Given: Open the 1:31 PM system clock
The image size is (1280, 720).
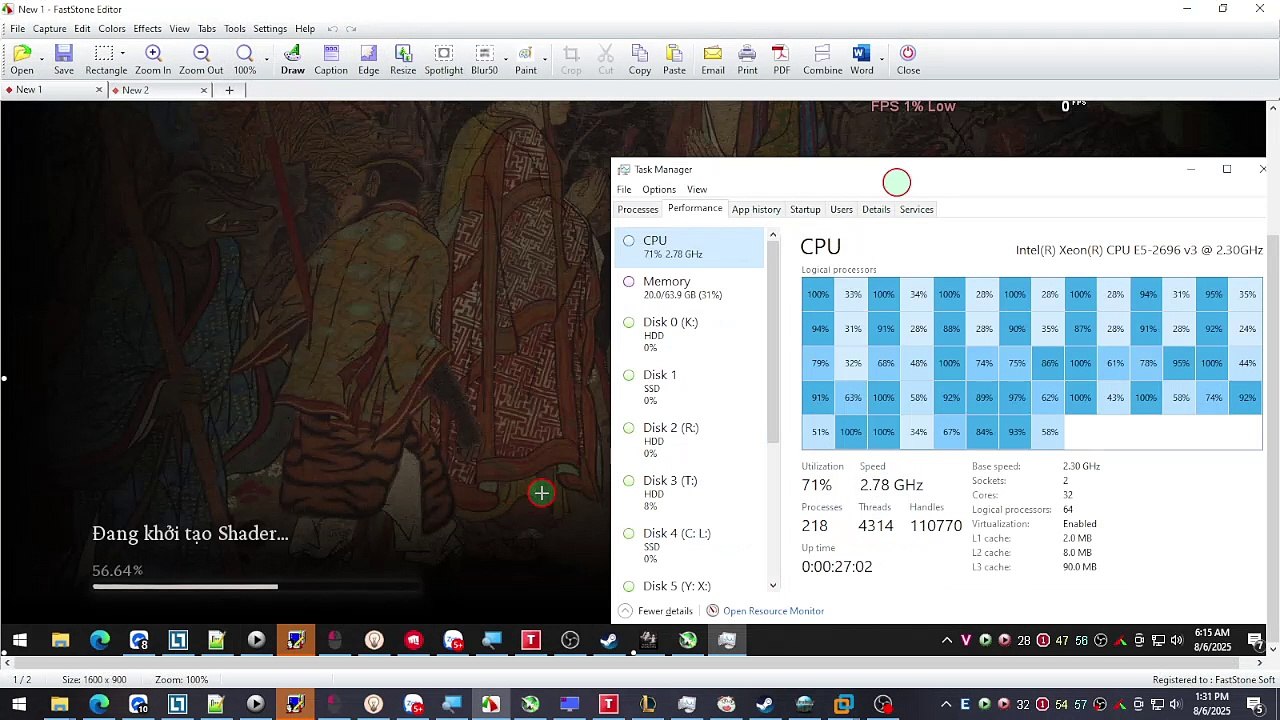Looking at the screenshot, I should click(1211, 704).
